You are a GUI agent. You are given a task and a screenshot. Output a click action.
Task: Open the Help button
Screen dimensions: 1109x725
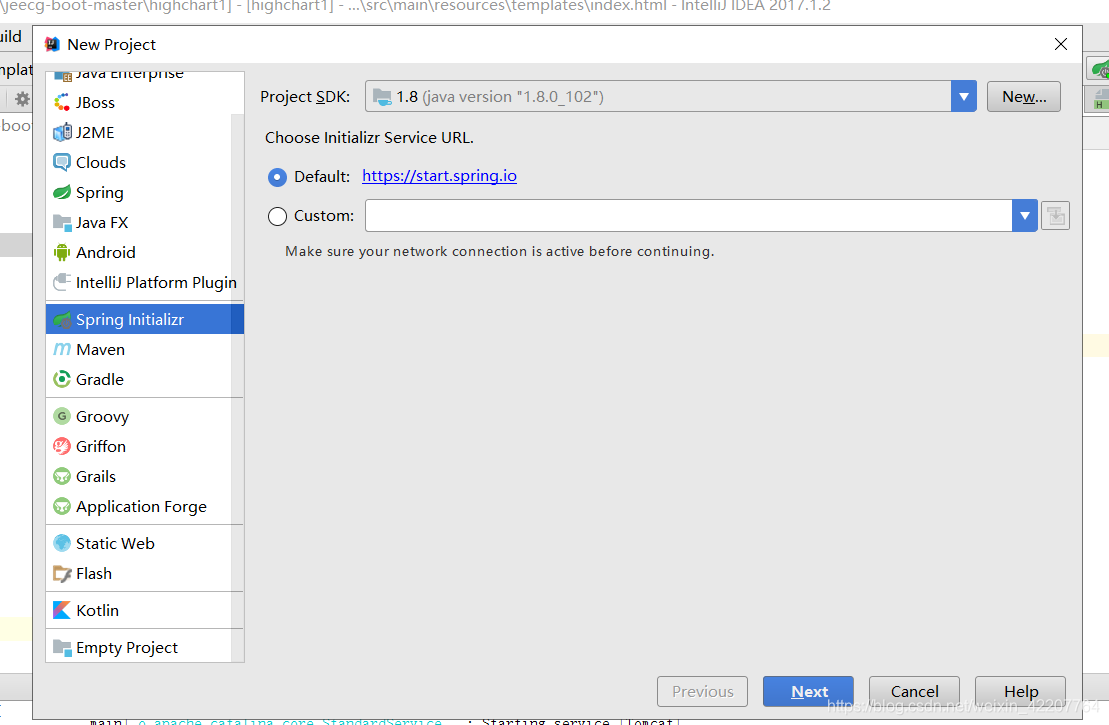tap(1021, 691)
